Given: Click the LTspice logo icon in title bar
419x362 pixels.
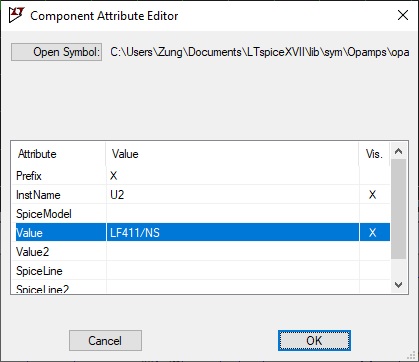Looking at the screenshot, I should [17, 15].
